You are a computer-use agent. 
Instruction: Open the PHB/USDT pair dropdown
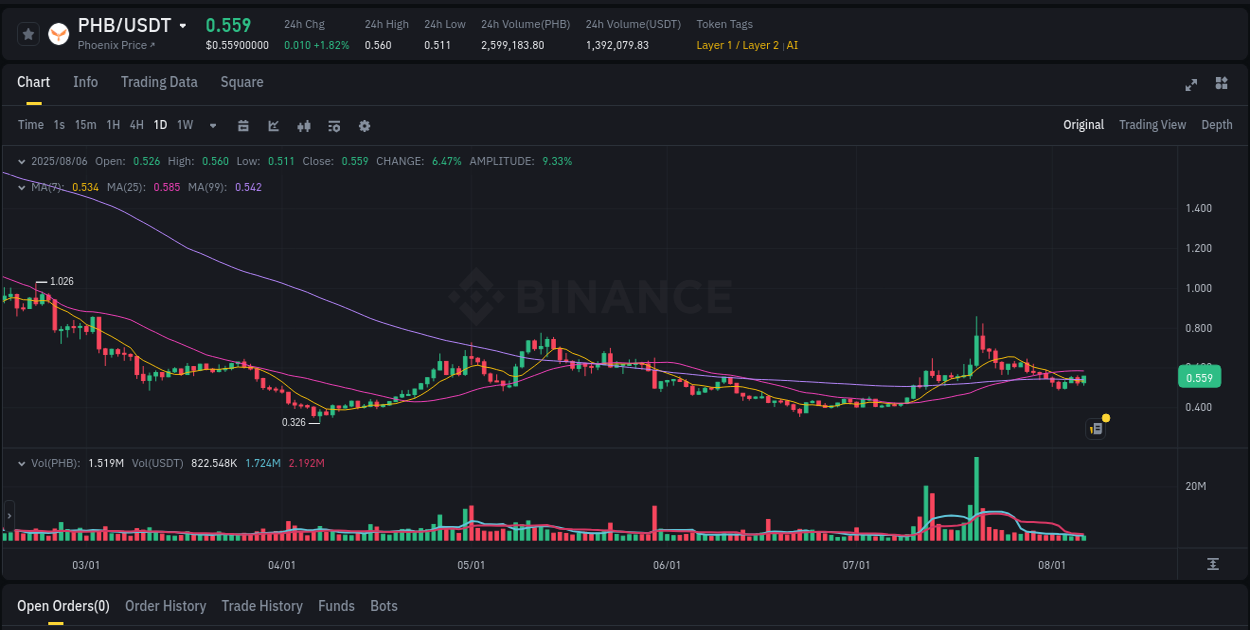coord(183,25)
